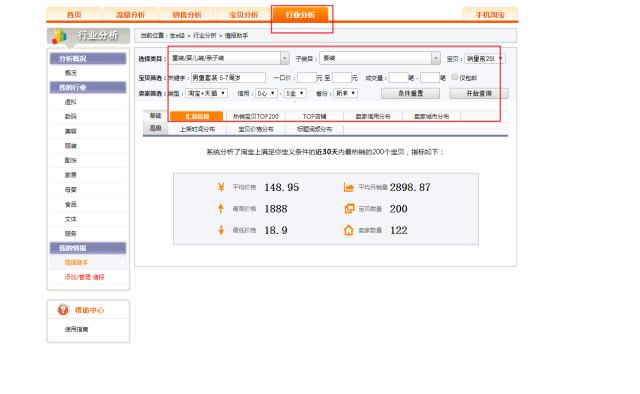Select the 宝贝价格分布 sub-tab
Image resolution: width=640 pixels, height=394 pixels.
pyautogui.click(x=256, y=129)
